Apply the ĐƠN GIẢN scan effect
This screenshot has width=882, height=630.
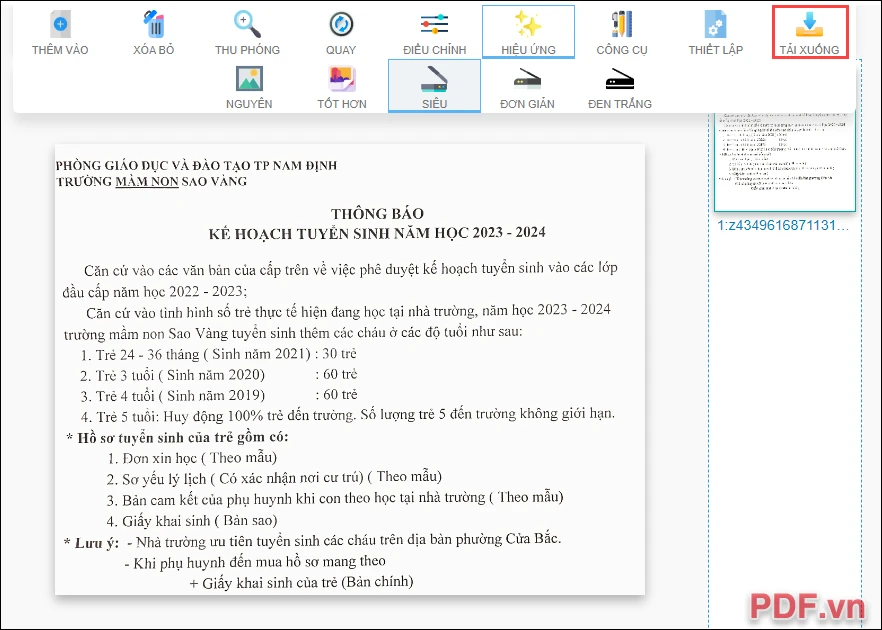pyautogui.click(x=528, y=87)
